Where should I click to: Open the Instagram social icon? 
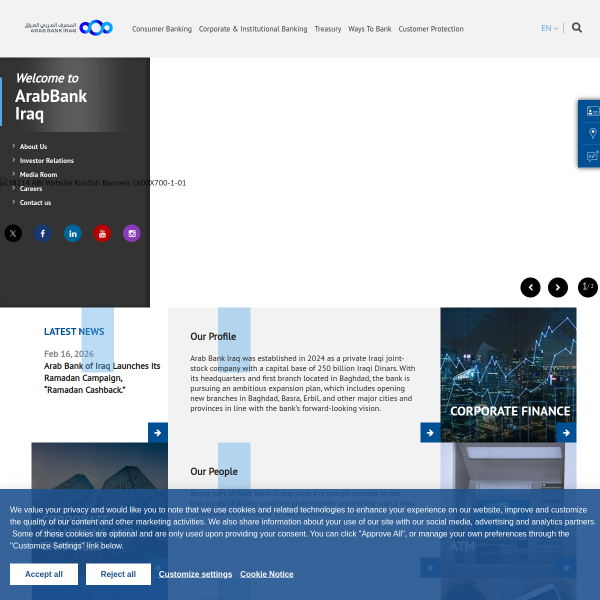(x=132, y=233)
